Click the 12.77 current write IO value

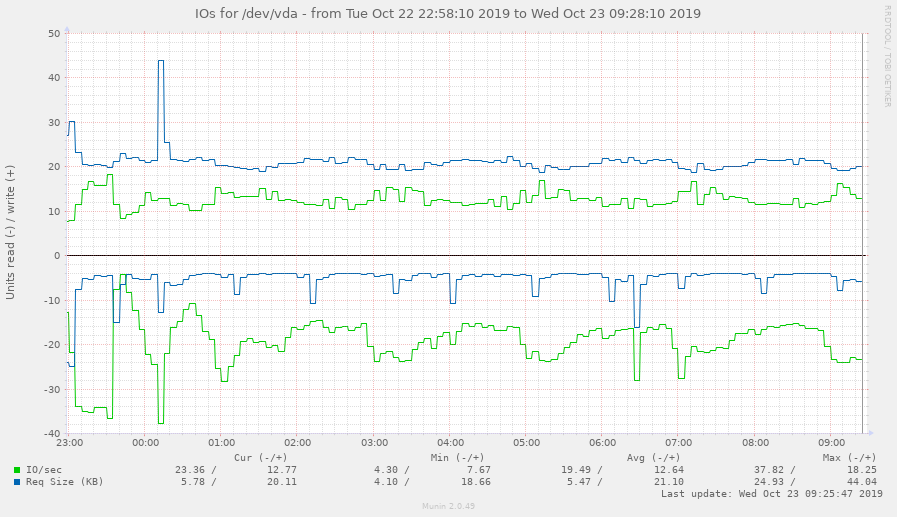point(282,470)
